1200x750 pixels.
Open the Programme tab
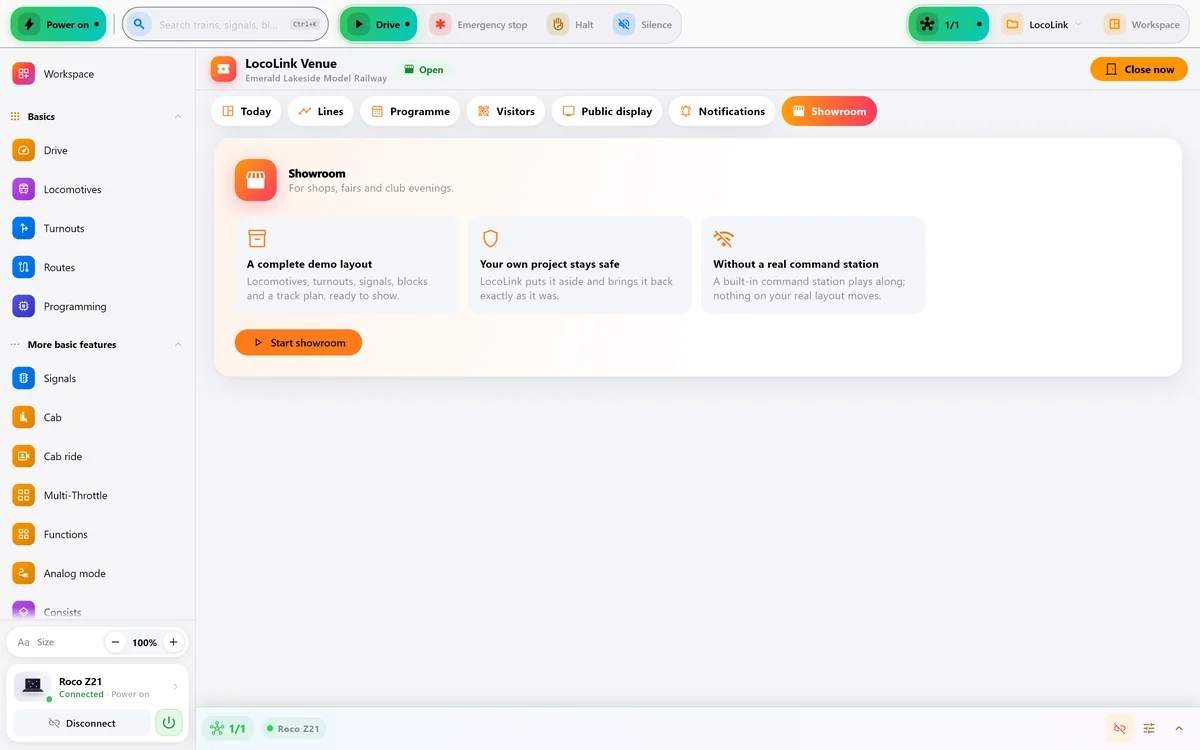click(x=410, y=111)
